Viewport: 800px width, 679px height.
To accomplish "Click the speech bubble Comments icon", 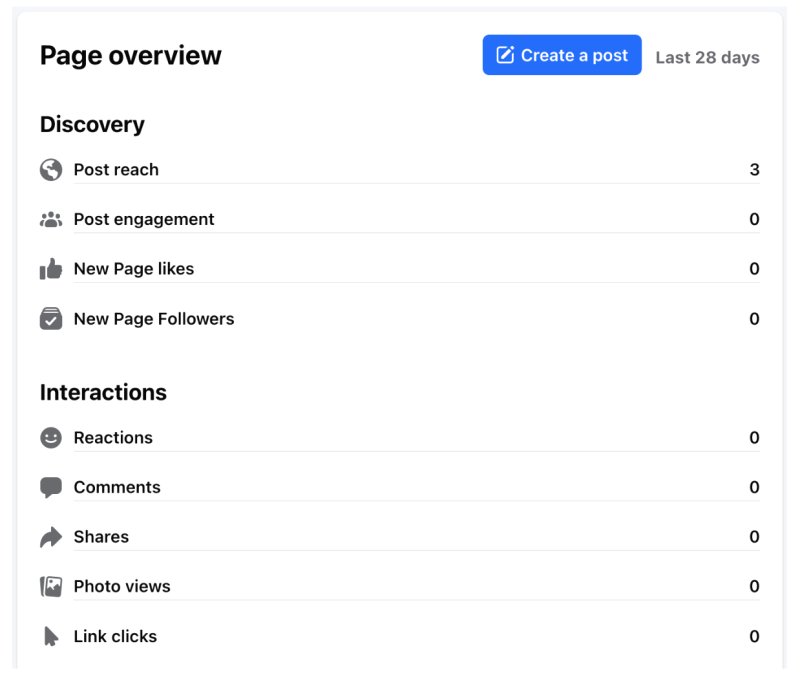I will (x=51, y=488).
